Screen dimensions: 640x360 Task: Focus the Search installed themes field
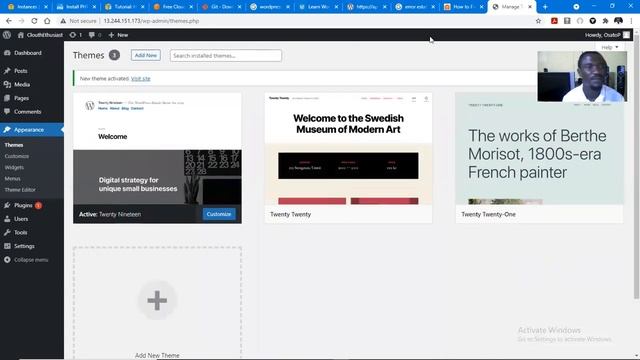click(x=226, y=56)
